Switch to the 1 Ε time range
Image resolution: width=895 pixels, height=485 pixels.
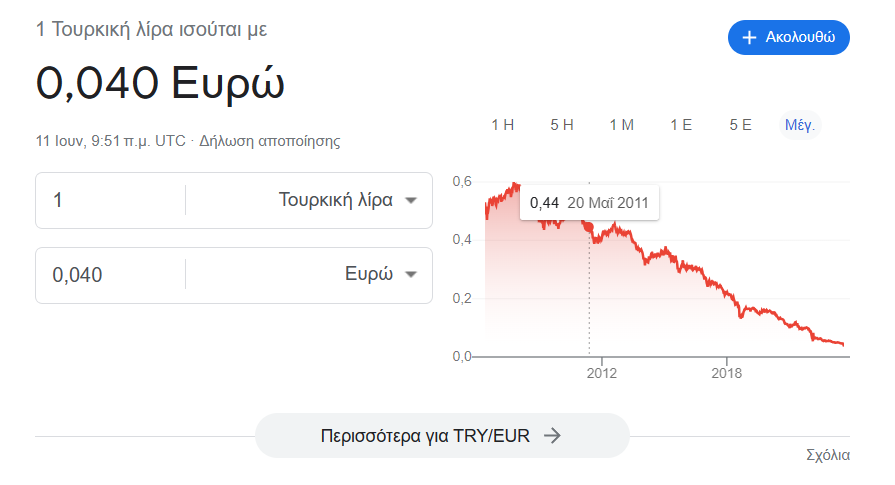(x=681, y=125)
